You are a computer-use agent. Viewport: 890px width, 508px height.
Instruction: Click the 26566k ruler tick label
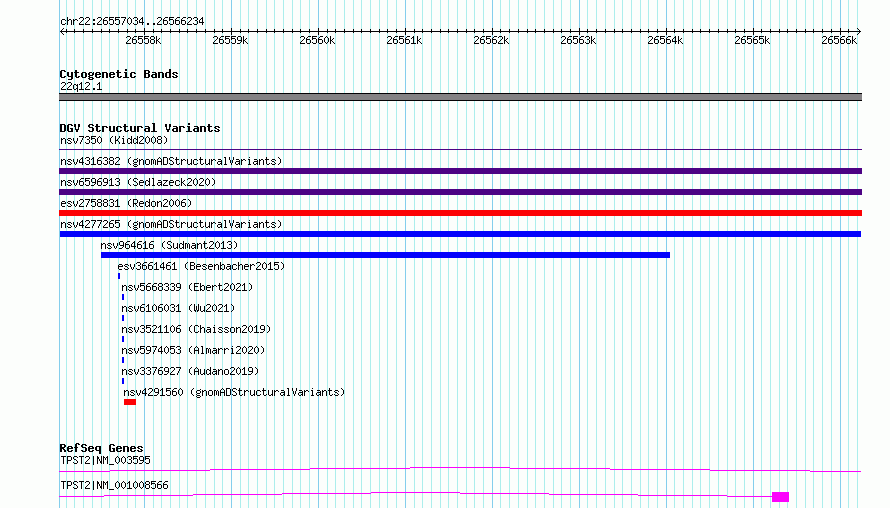(839, 40)
